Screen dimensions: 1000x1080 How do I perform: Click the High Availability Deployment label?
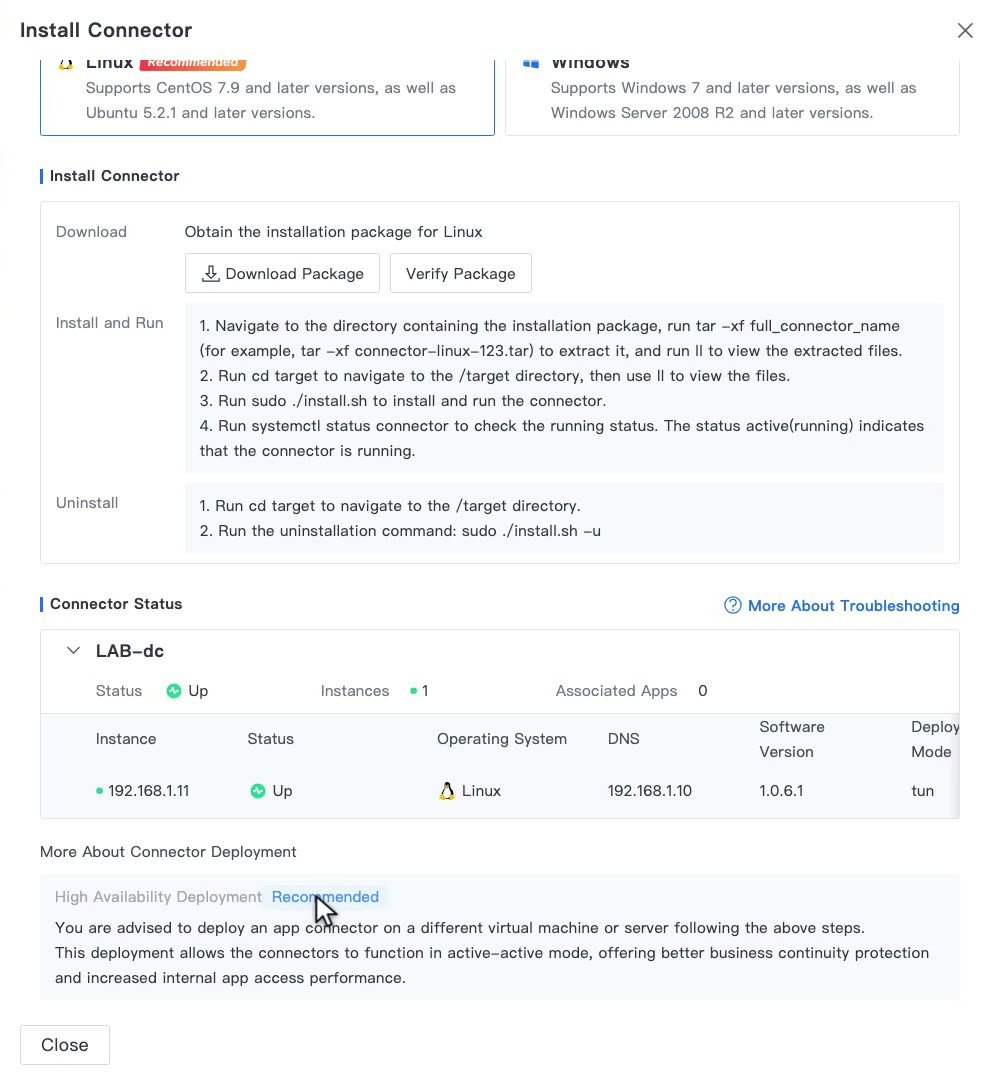coord(158,897)
